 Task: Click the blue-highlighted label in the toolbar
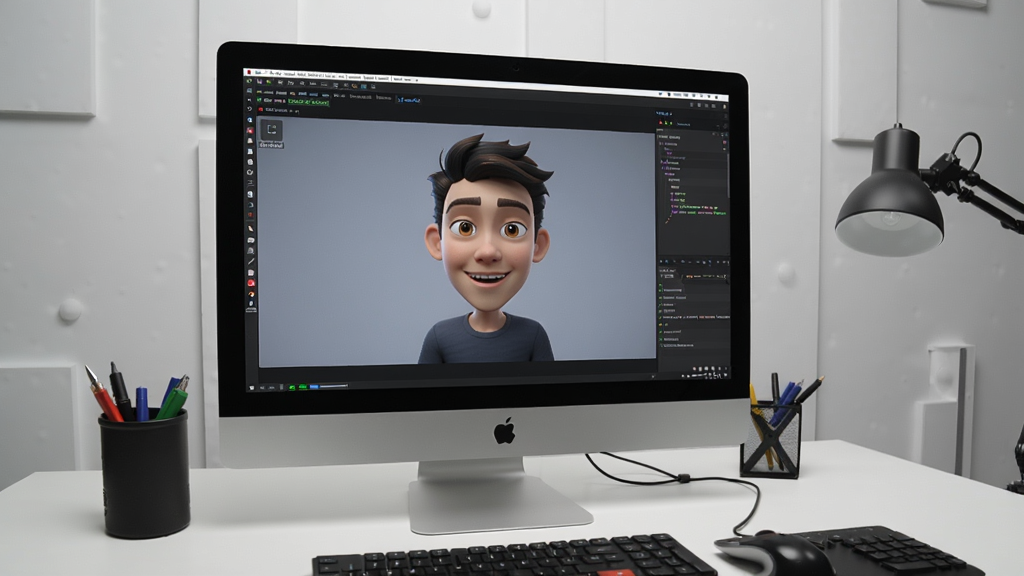click(x=409, y=101)
